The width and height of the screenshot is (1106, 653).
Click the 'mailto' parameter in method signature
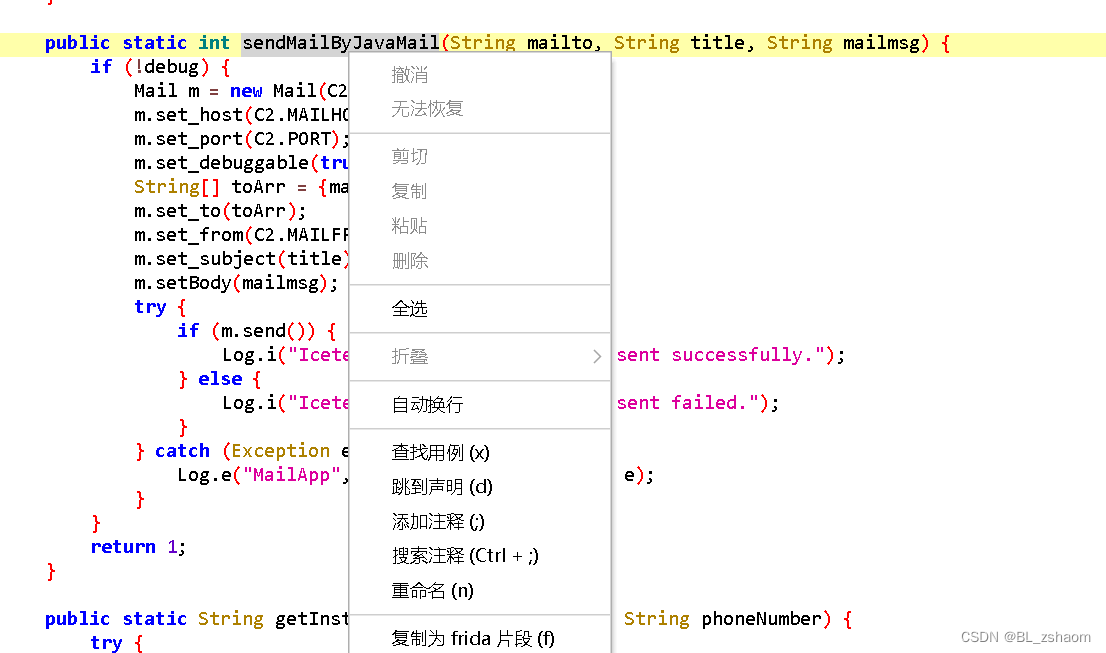click(x=559, y=43)
